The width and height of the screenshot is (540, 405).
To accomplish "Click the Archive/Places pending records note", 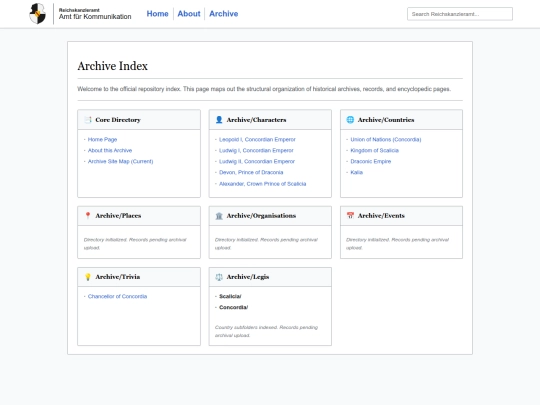I will click(135, 244).
